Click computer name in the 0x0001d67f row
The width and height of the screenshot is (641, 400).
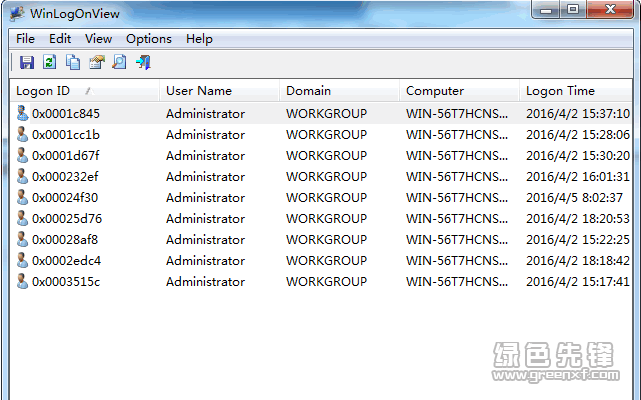point(457,155)
